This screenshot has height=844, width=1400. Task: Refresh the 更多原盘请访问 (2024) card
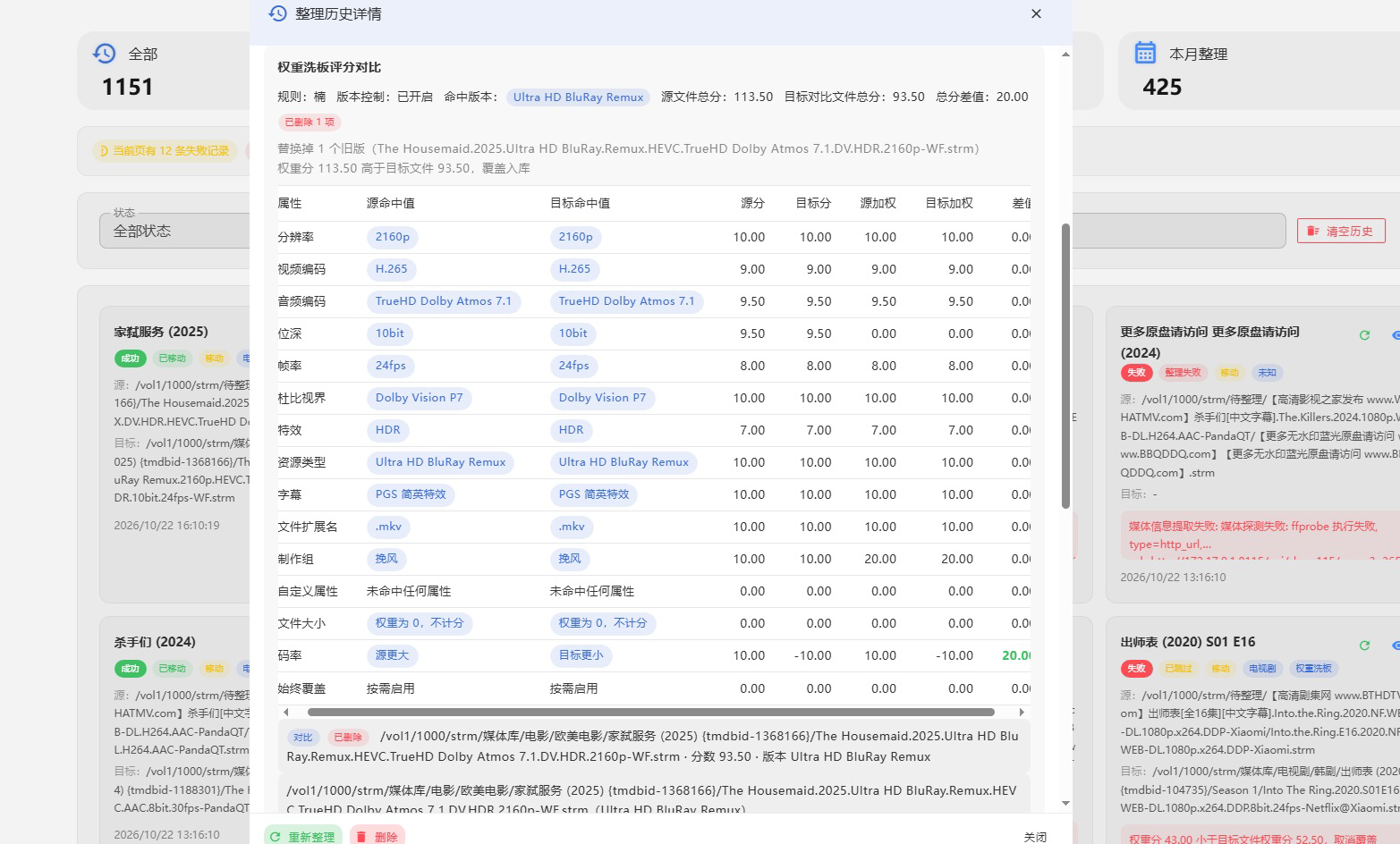pyautogui.click(x=1364, y=335)
